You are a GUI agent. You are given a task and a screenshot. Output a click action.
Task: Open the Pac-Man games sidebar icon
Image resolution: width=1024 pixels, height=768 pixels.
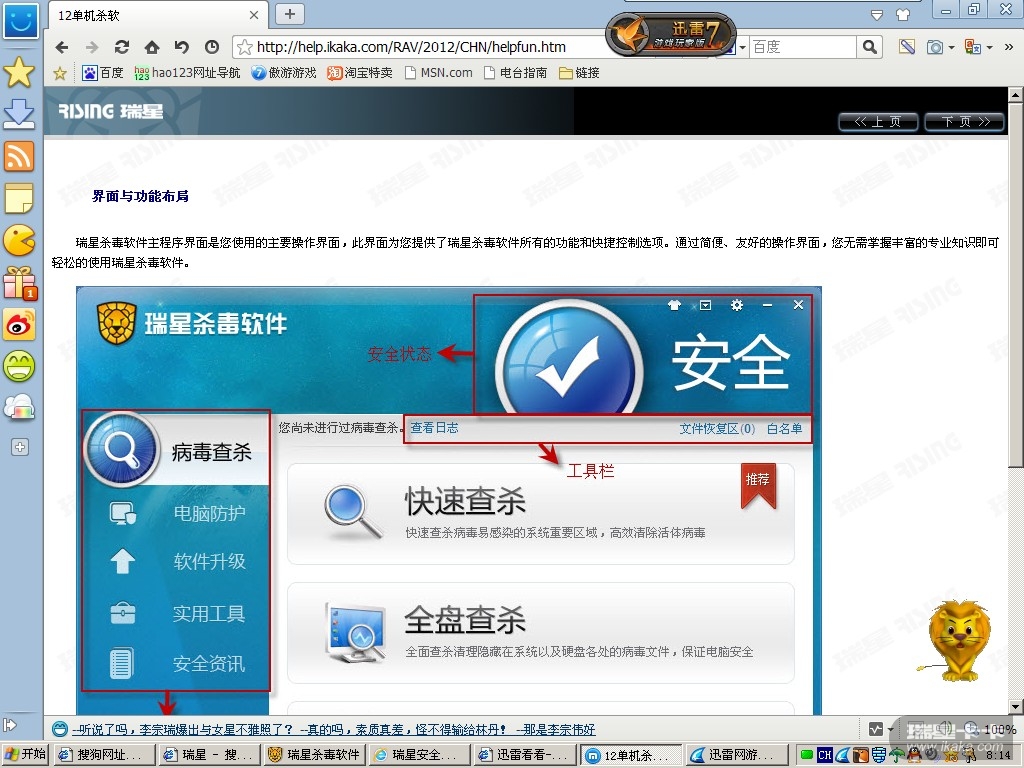click(19, 241)
